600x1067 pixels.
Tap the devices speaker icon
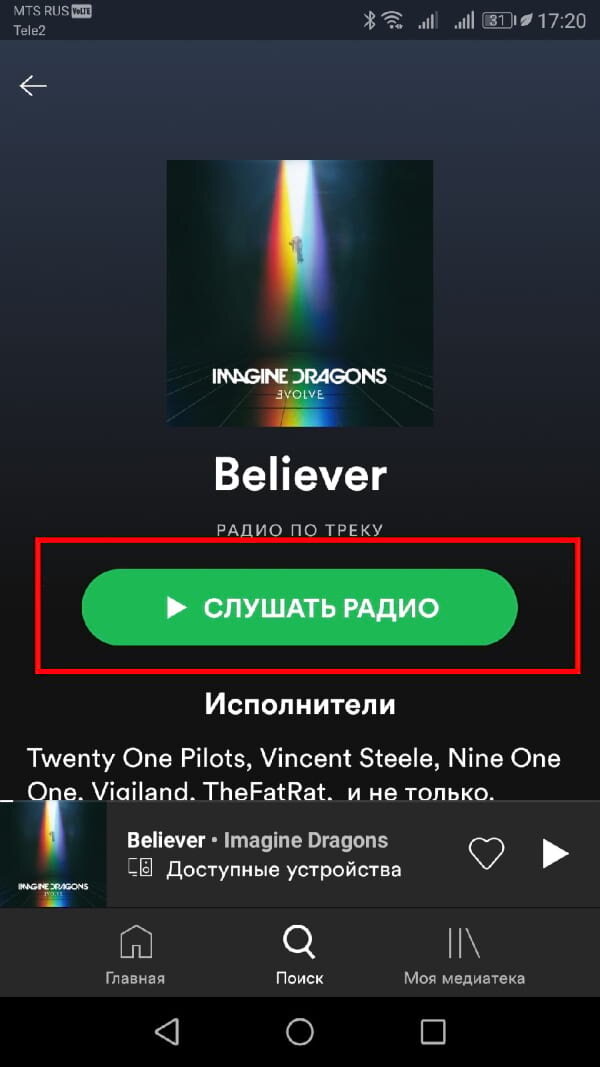point(140,868)
